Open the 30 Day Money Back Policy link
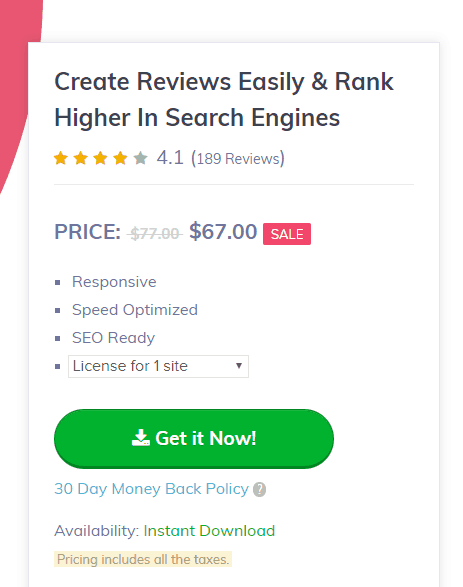The width and height of the screenshot is (463, 587). coord(151,489)
